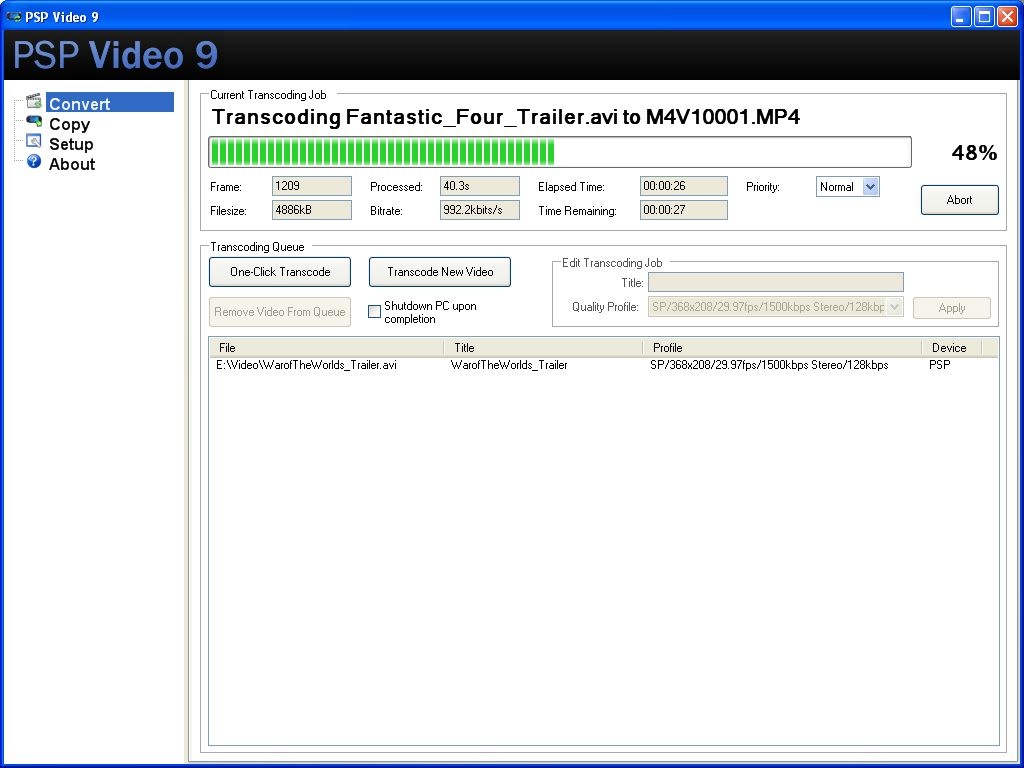Open the Setup section label
The image size is (1024, 768).
[71, 144]
